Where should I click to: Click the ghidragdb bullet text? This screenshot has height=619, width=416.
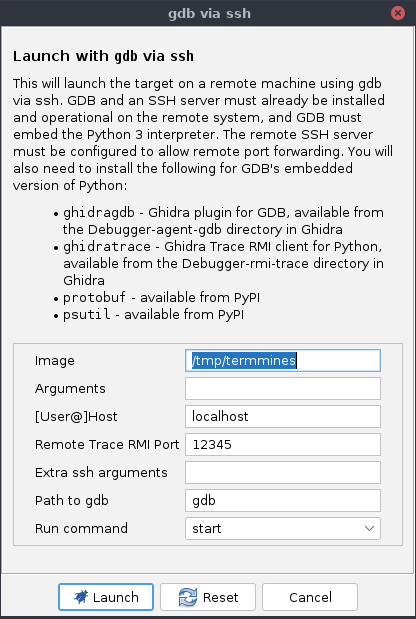pyautogui.click(x=223, y=221)
